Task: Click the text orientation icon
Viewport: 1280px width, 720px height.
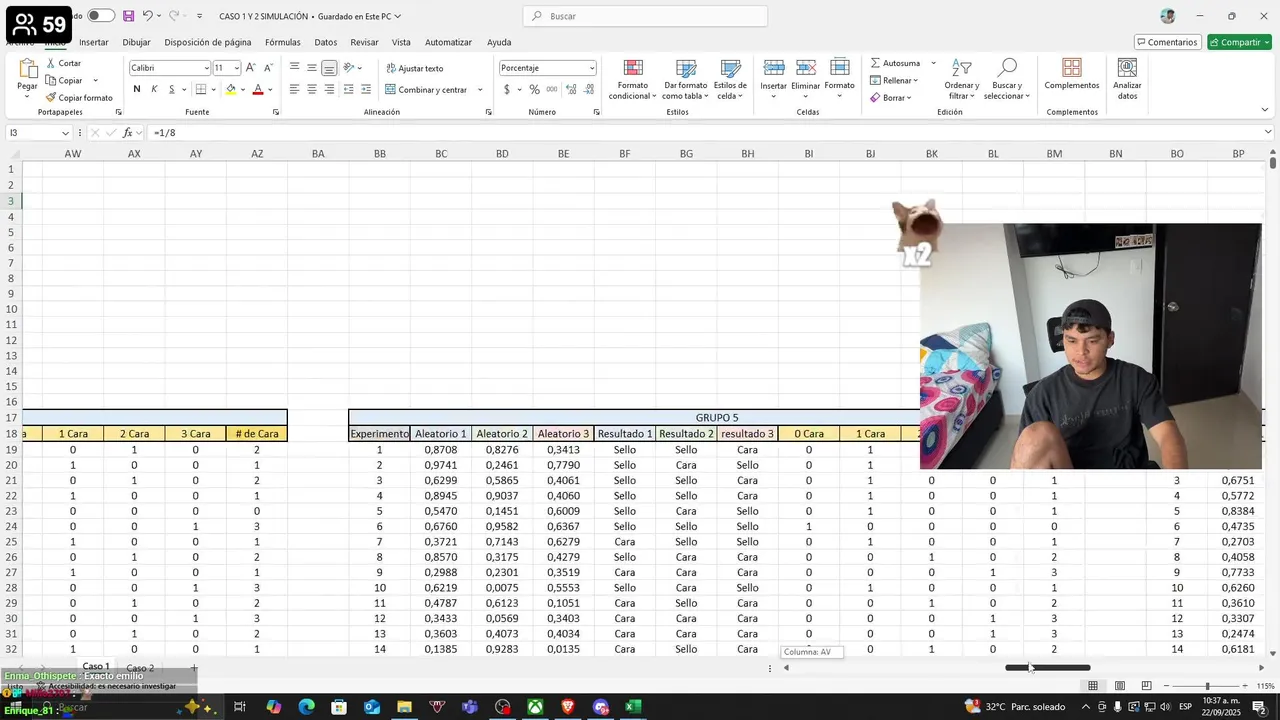Action: click(x=349, y=68)
